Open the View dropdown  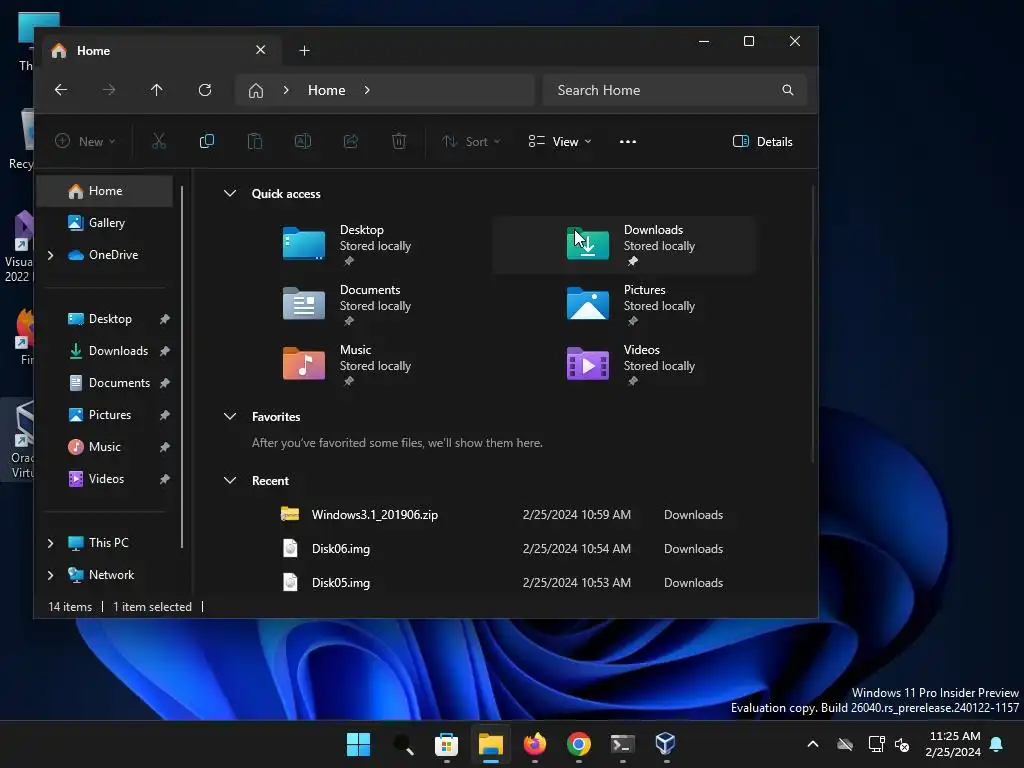[560, 141]
